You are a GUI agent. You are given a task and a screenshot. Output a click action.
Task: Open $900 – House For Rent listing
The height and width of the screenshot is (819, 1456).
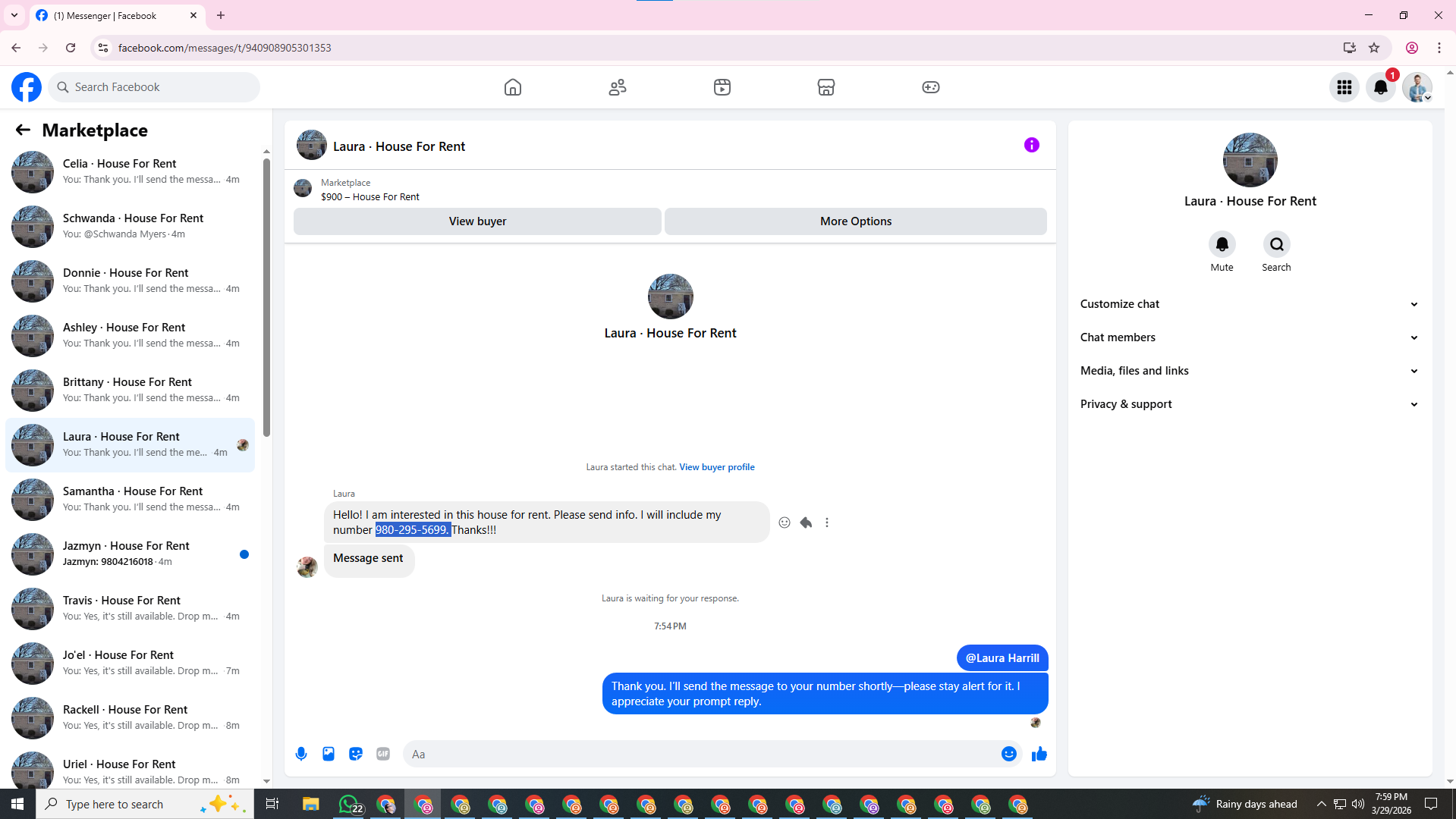click(370, 196)
